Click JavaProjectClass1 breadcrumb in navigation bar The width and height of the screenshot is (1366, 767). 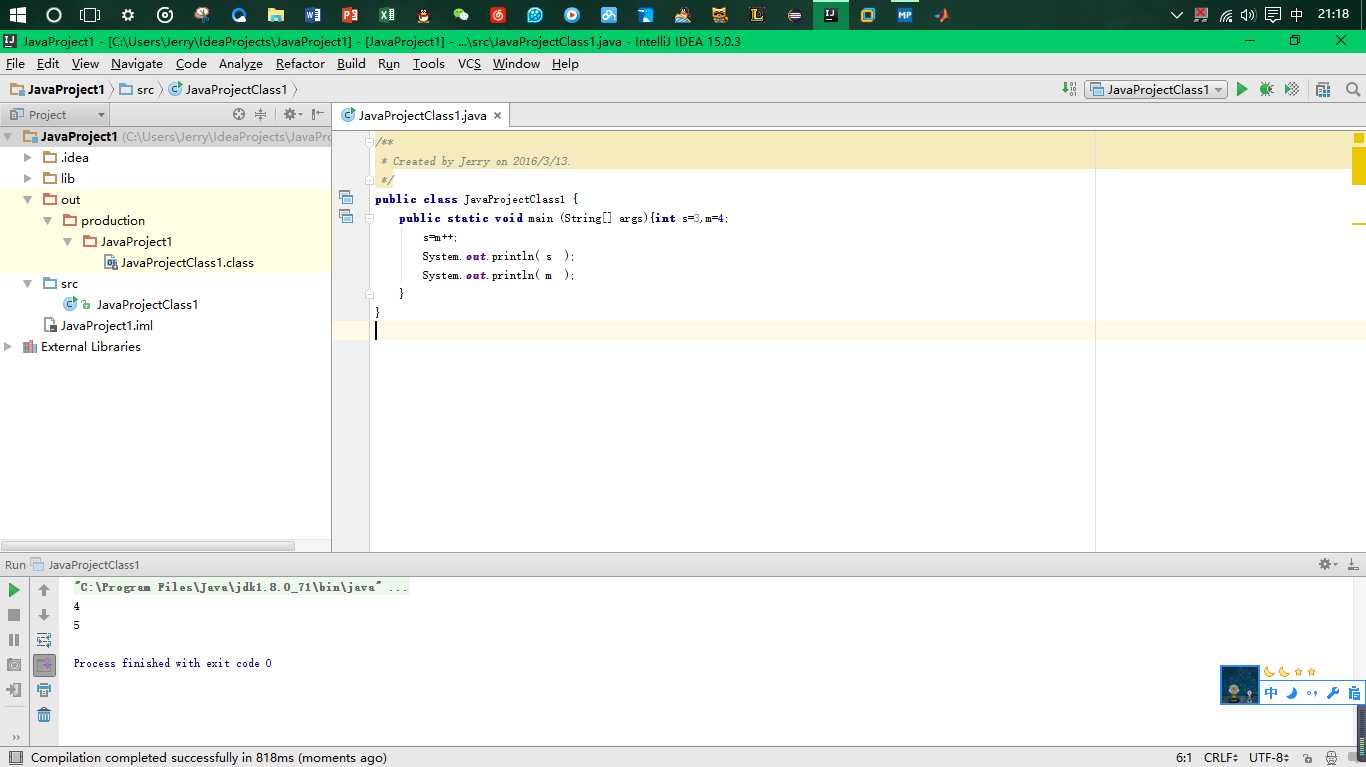point(228,89)
